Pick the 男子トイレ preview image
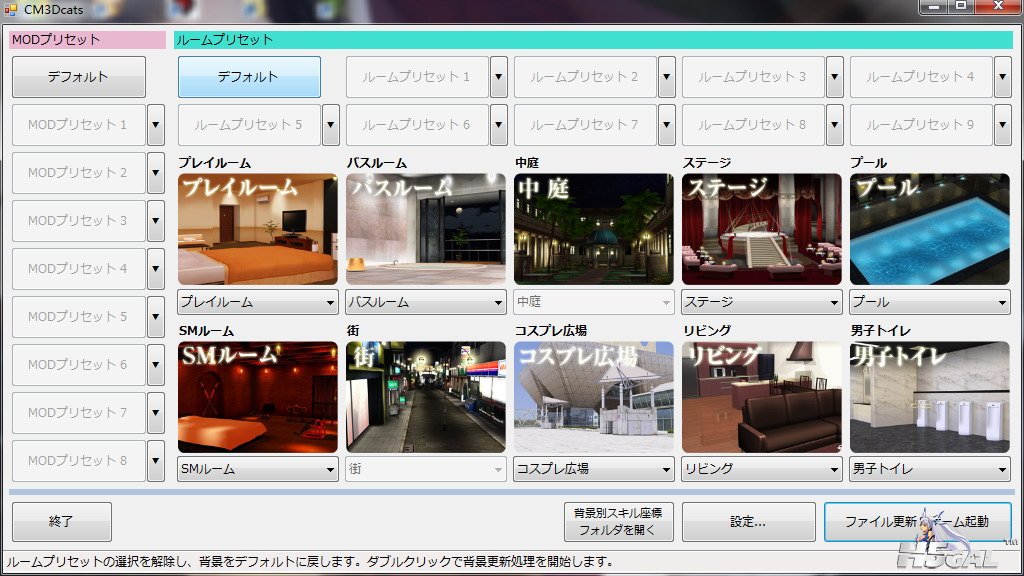 pyautogui.click(x=930, y=397)
